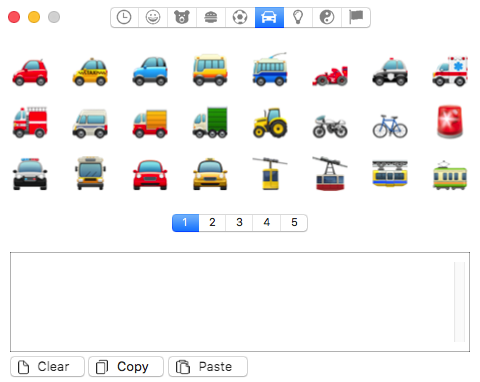Screen dimensions: 480x382
Task: Insert the yellow tractor emoji
Action: point(270,123)
